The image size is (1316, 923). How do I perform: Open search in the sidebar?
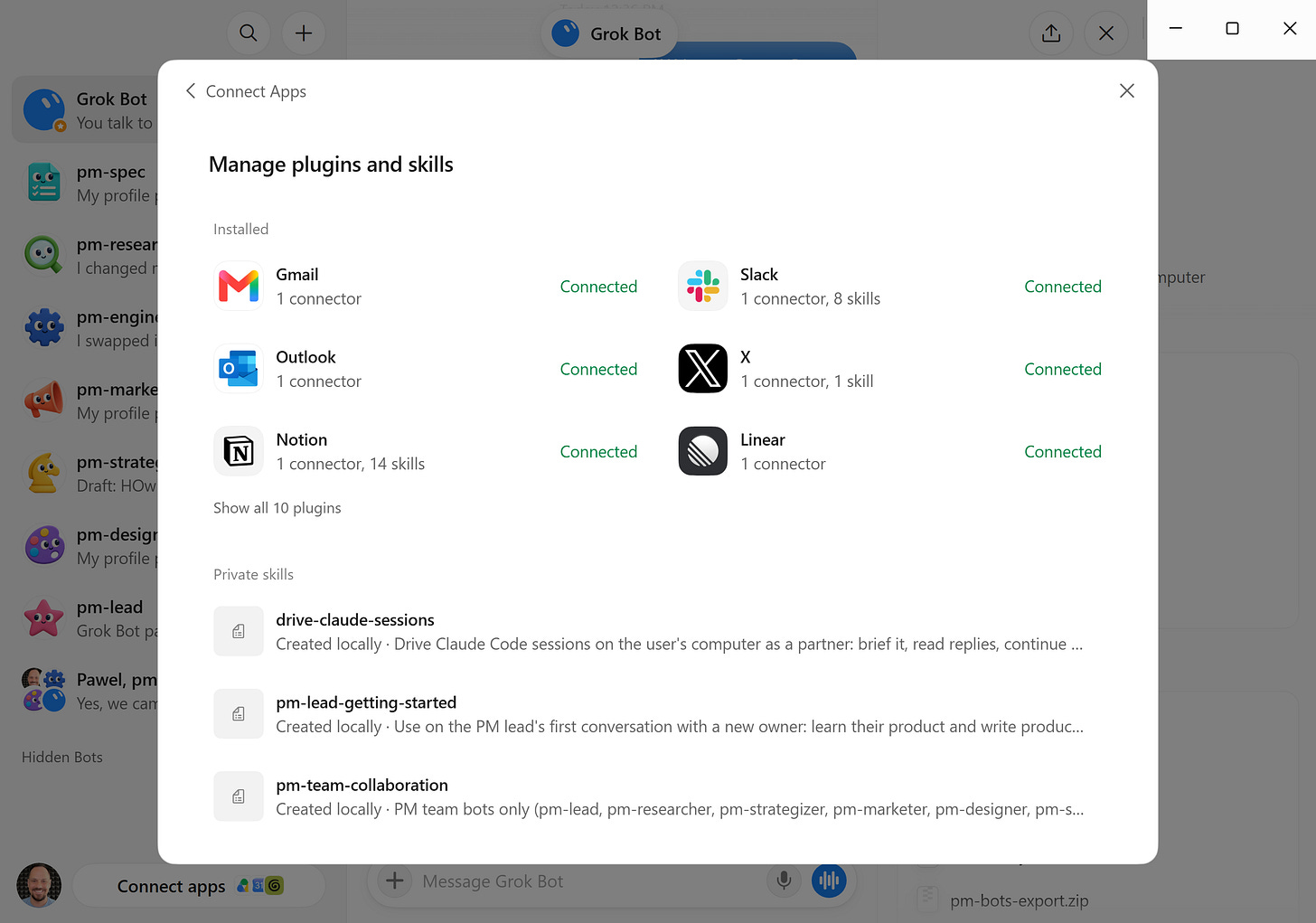pos(249,33)
